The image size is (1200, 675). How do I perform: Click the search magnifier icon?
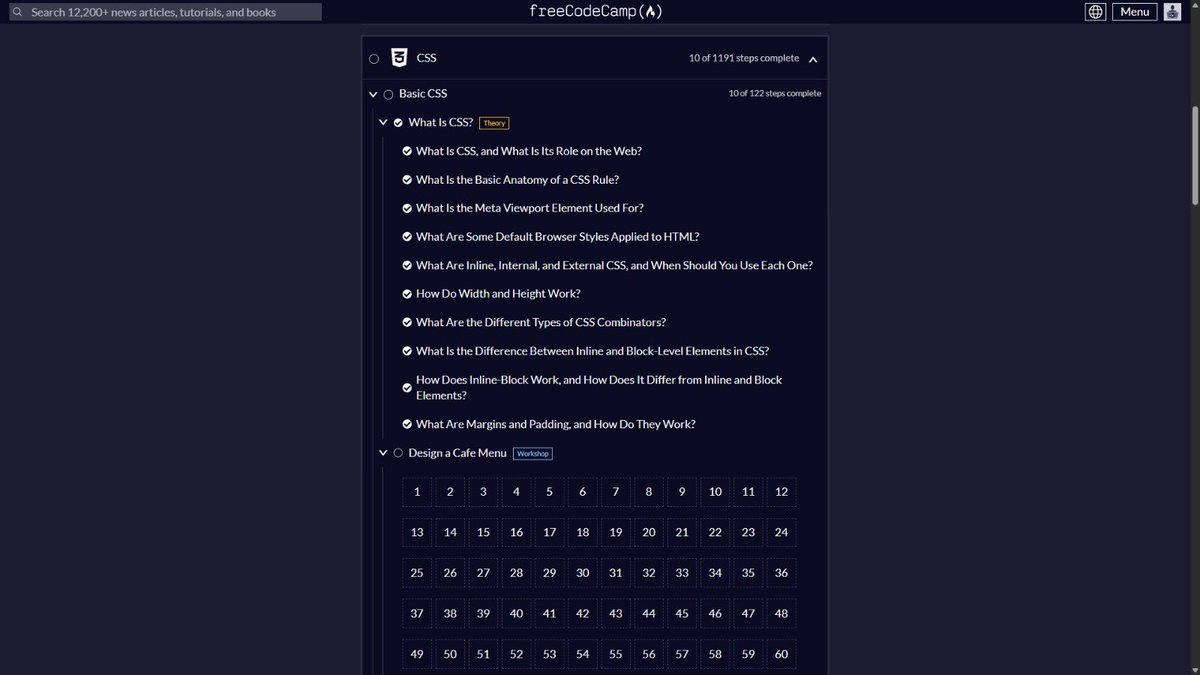pyautogui.click(x=18, y=11)
